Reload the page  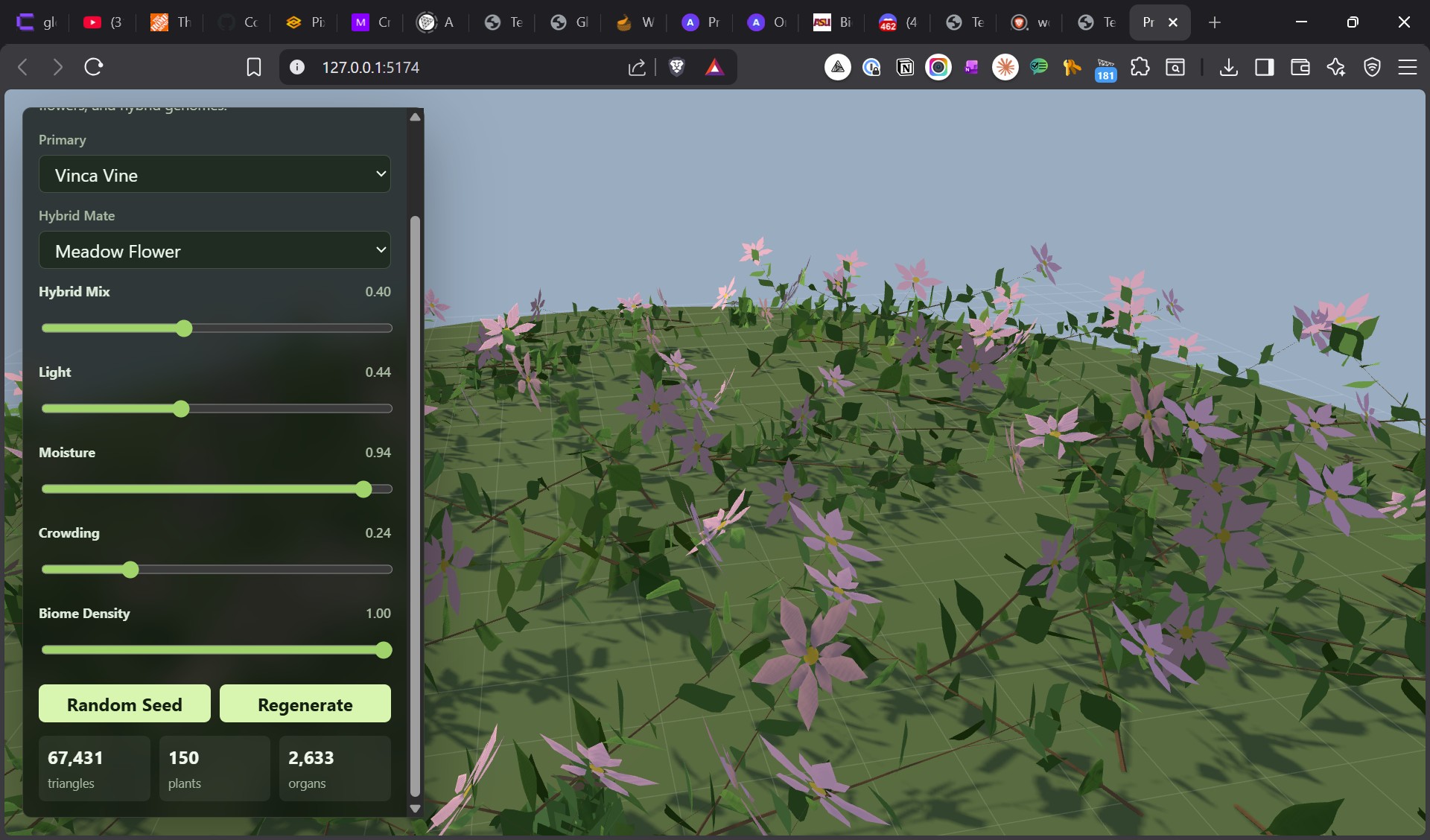tap(94, 67)
